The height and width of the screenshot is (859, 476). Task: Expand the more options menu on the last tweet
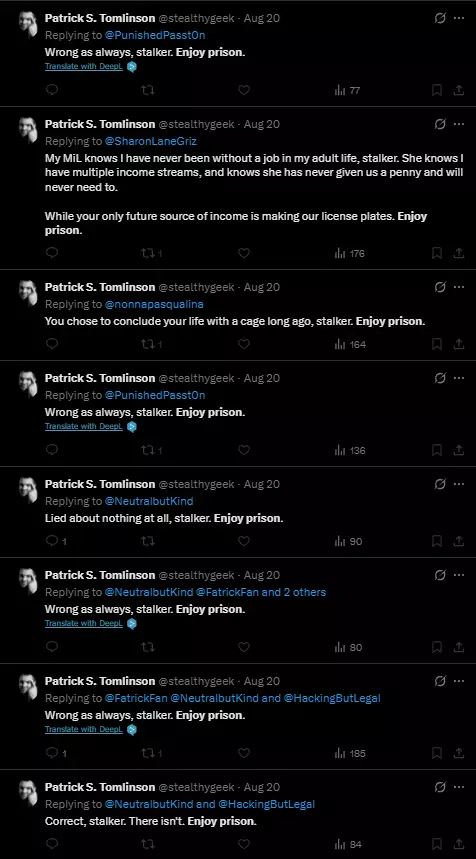459,787
